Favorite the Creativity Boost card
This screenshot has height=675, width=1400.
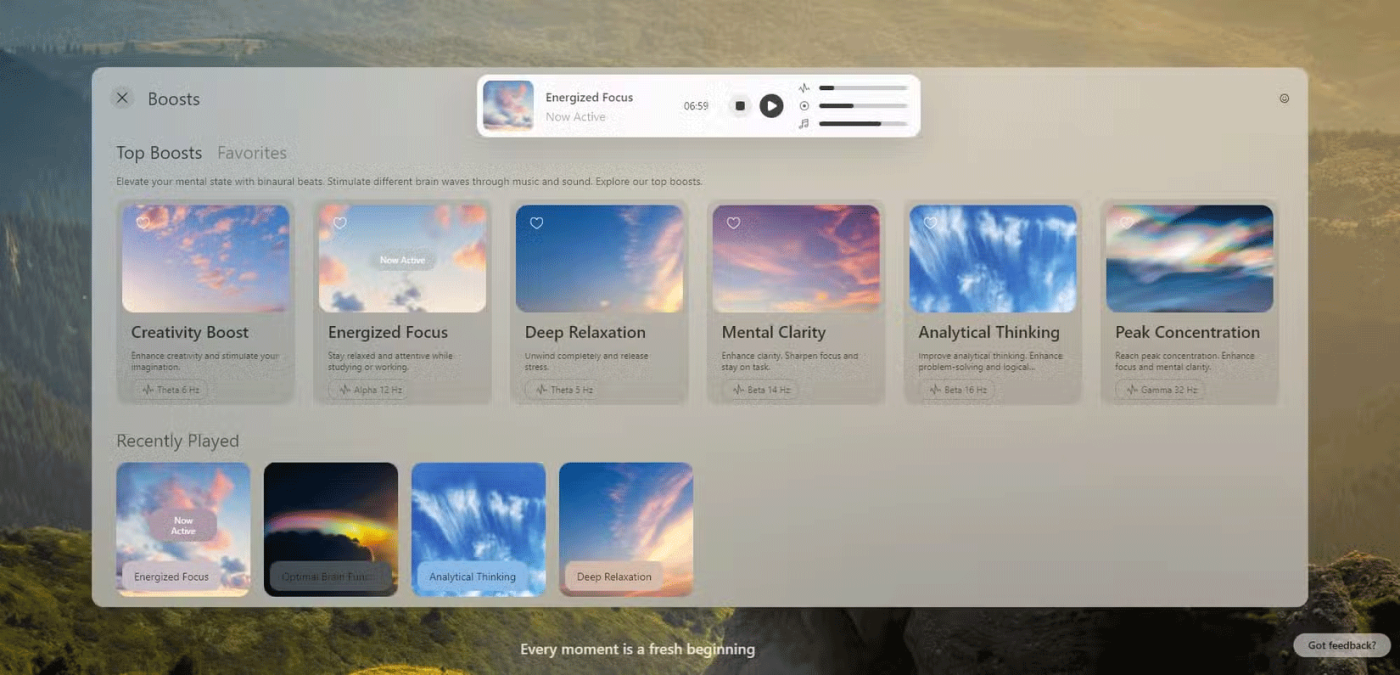tap(143, 223)
